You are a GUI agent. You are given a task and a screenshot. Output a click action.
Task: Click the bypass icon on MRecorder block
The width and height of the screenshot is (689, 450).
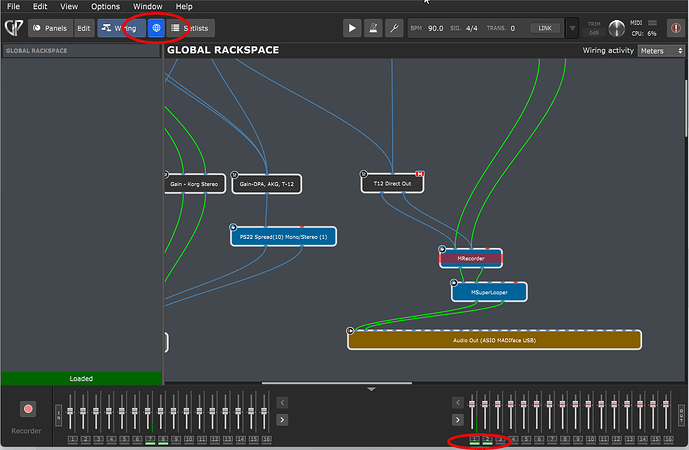point(442,249)
